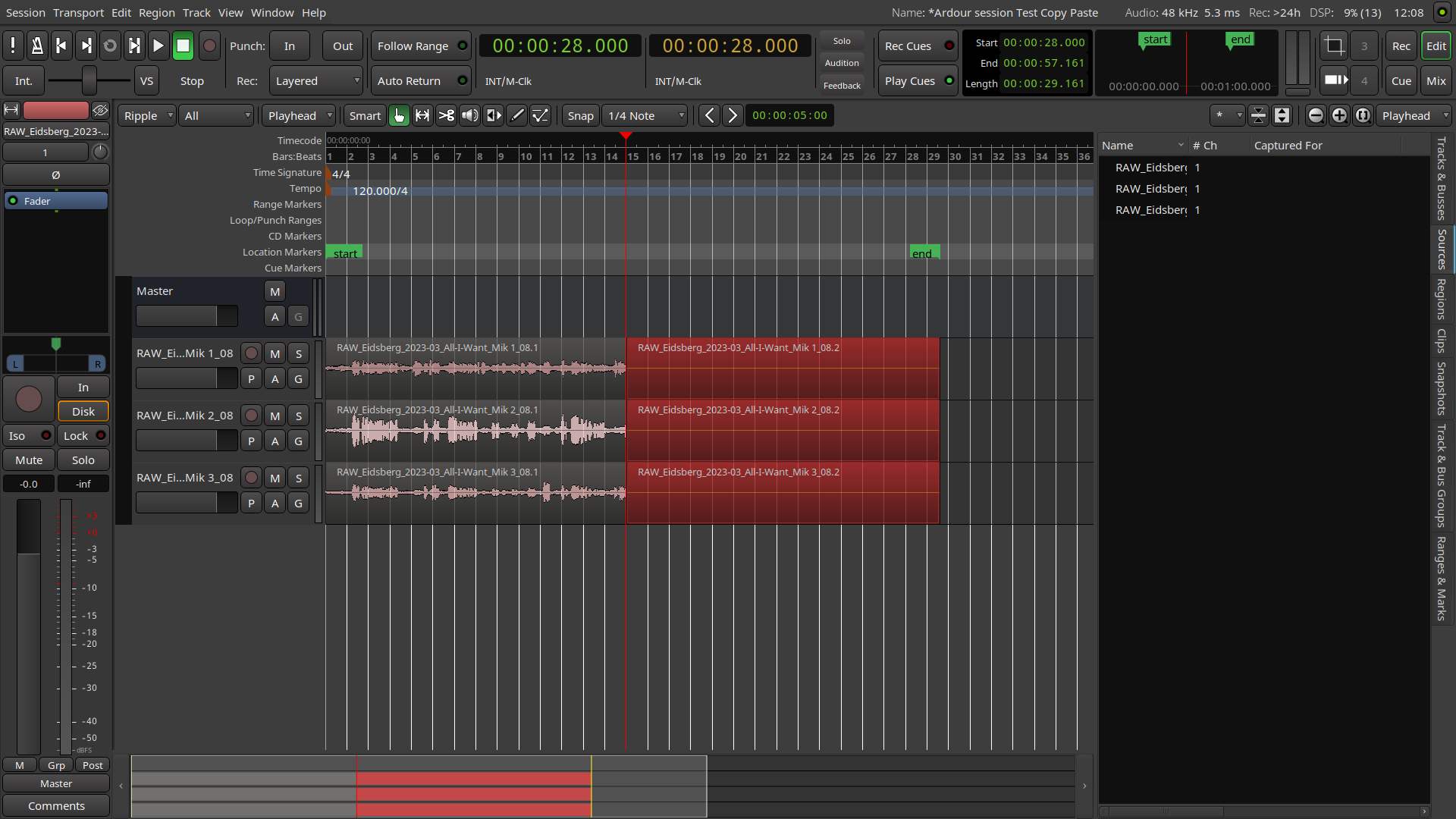Image resolution: width=1456 pixels, height=819 pixels.
Task: Open the 1/4 Note grid dropdown
Action: point(645,116)
